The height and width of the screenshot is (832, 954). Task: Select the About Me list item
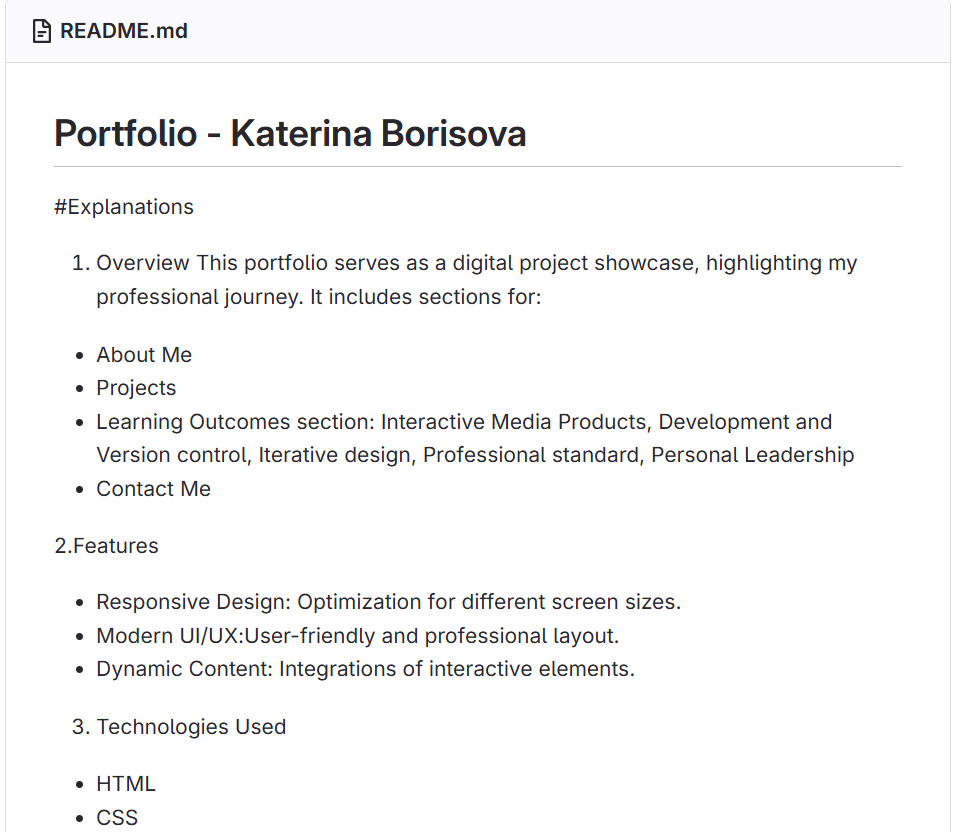click(x=144, y=354)
